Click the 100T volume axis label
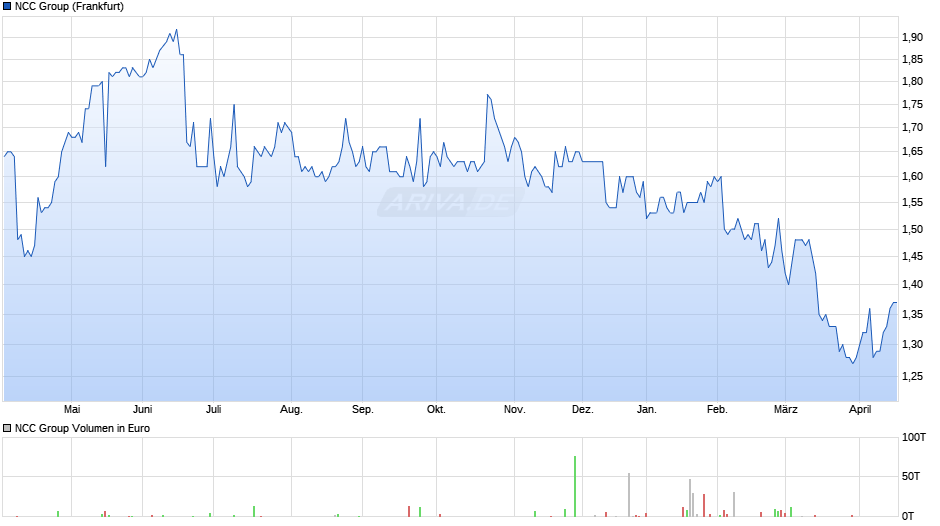Viewport: 940px width, 526px height. [914, 437]
